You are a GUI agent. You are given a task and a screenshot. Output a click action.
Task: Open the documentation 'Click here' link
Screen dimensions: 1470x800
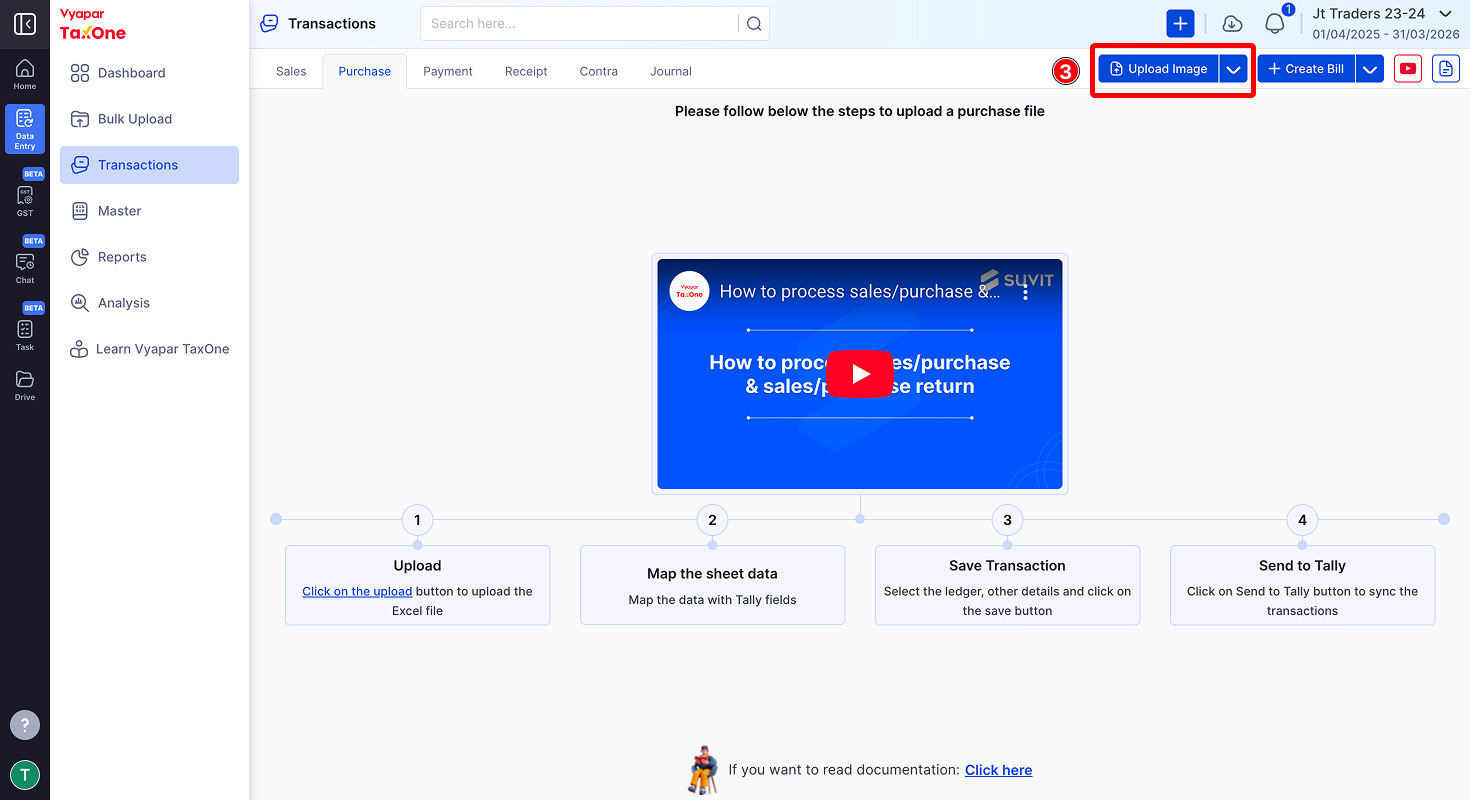[998, 770]
